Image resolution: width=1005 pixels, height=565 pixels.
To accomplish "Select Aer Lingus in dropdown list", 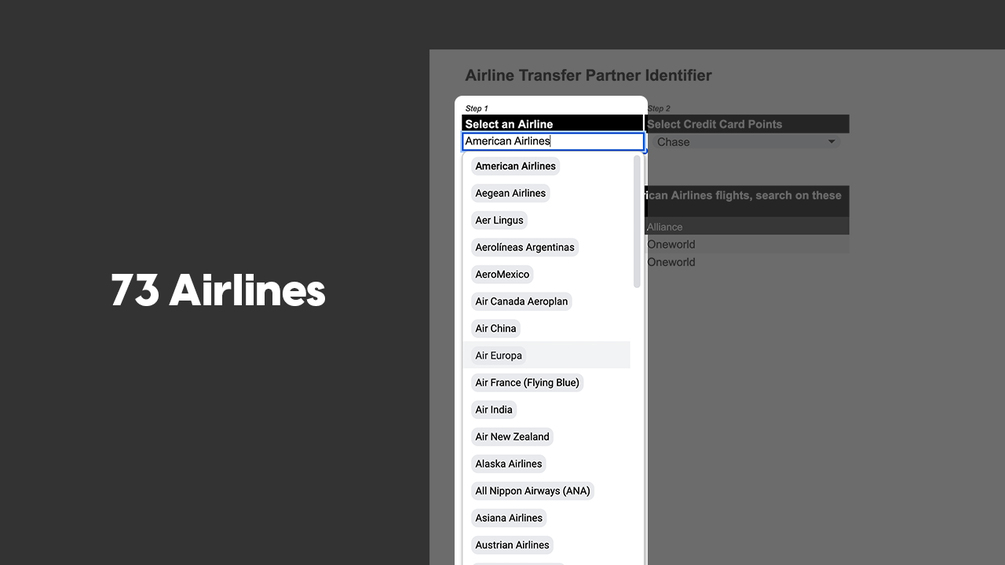I will click(499, 220).
